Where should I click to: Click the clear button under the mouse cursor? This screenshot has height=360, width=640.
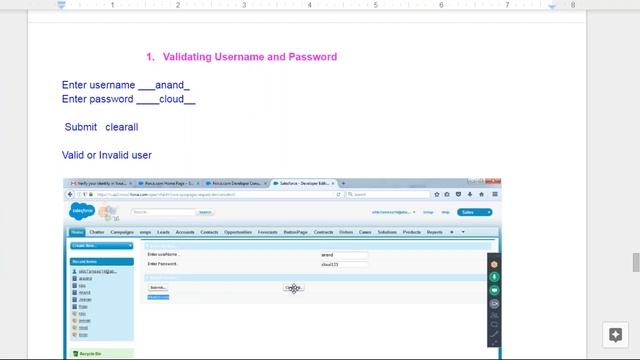coord(293,288)
